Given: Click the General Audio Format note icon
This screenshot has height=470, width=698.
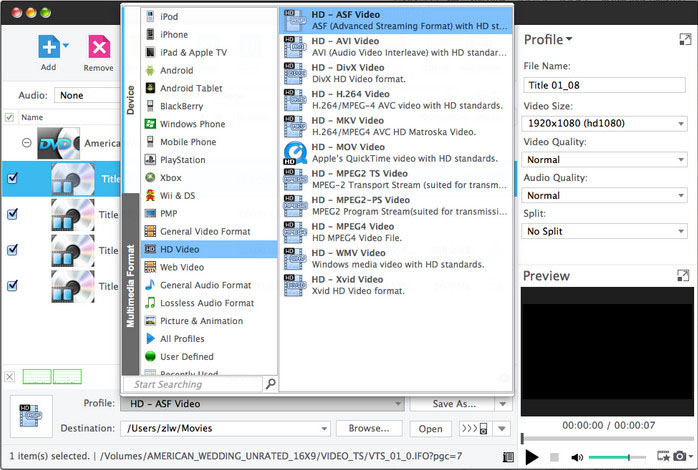Looking at the screenshot, I should 150,285.
